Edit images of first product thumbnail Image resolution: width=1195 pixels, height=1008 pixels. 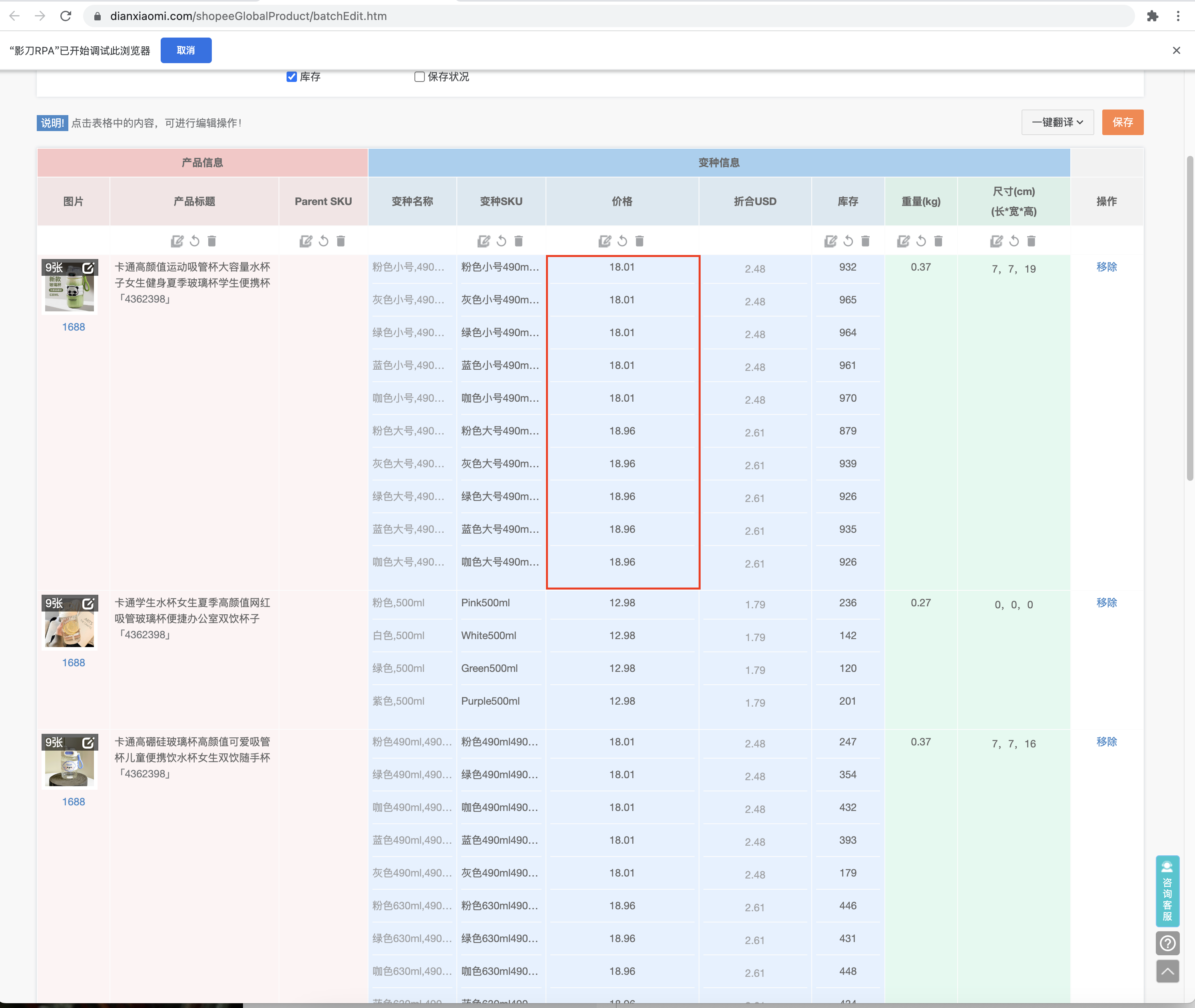[x=88, y=267]
